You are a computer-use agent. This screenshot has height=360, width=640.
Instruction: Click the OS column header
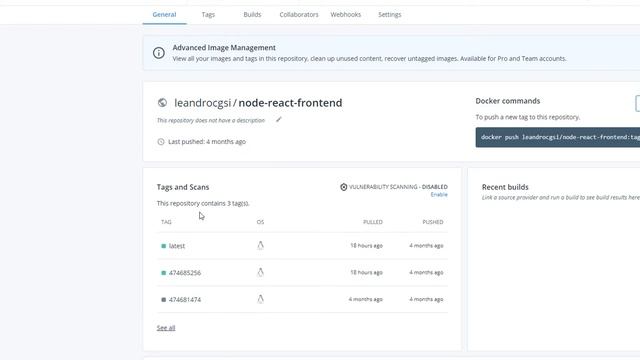point(260,222)
